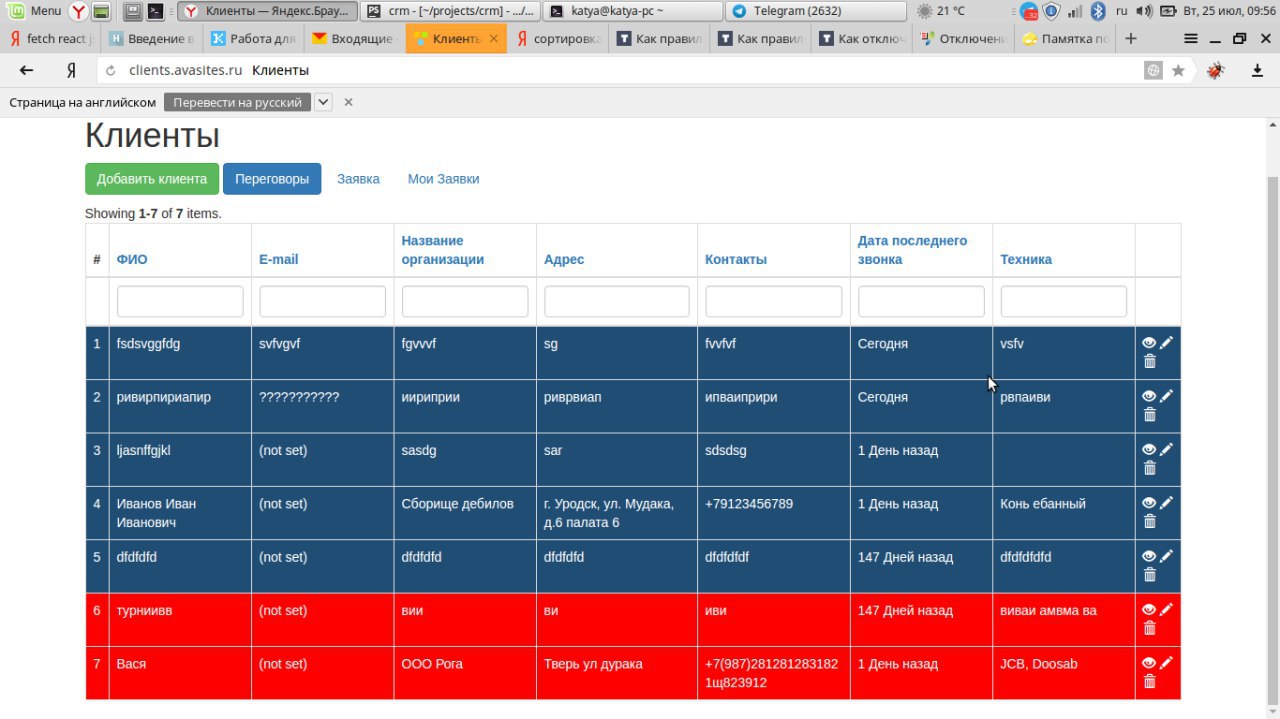Focus the Адрес filter input field
The width and height of the screenshot is (1280, 719).
(617, 301)
